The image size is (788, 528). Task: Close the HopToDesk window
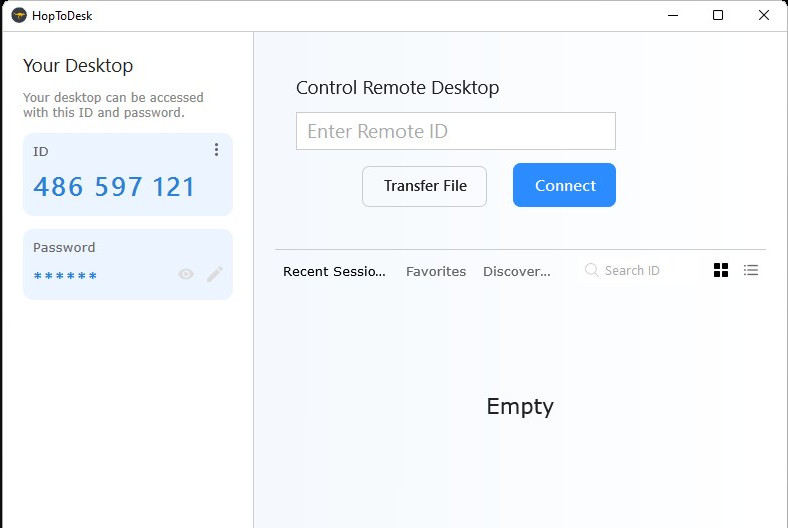[x=764, y=16]
